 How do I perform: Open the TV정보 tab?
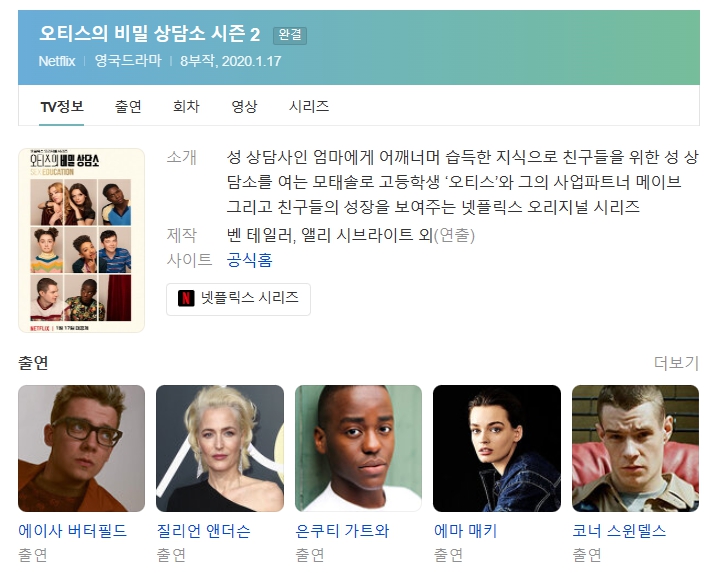coord(62,107)
